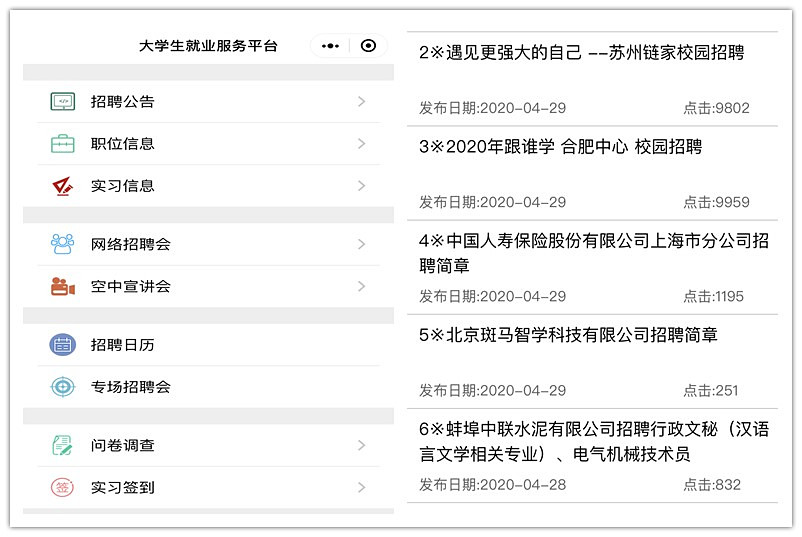This screenshot has height=537, width=802.
Task: Click the 空中宣讲会 video camera icon
Action: point(63,287)
